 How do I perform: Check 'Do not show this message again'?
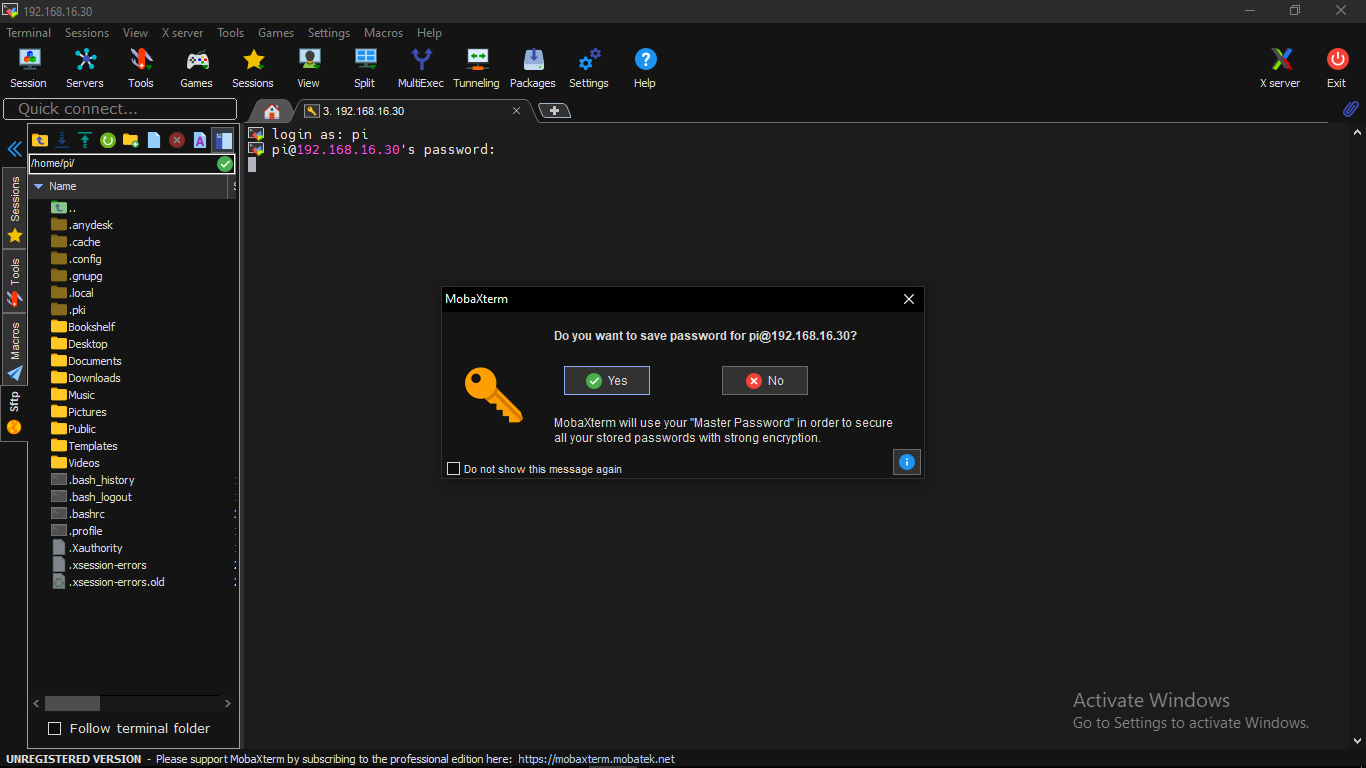click(x=453, y=468)
